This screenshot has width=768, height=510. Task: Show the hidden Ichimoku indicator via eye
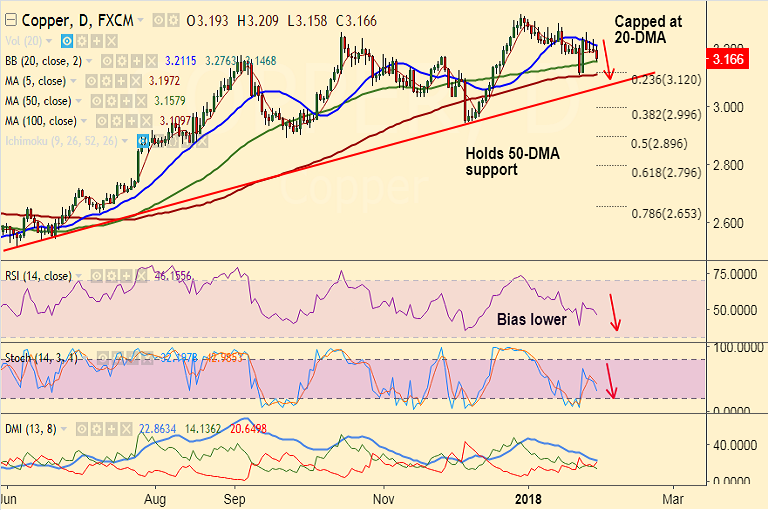(x=143, y=141)
